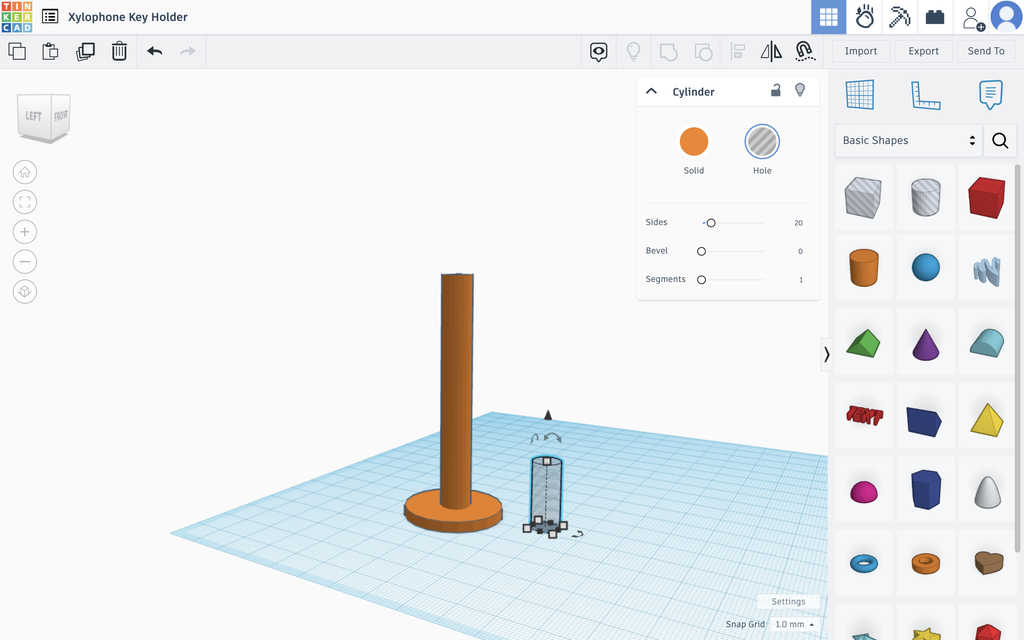Viewport: 1024px width, 640px height.
Task: Activate the Mirror tool
Action: click(x=771, y=52)
